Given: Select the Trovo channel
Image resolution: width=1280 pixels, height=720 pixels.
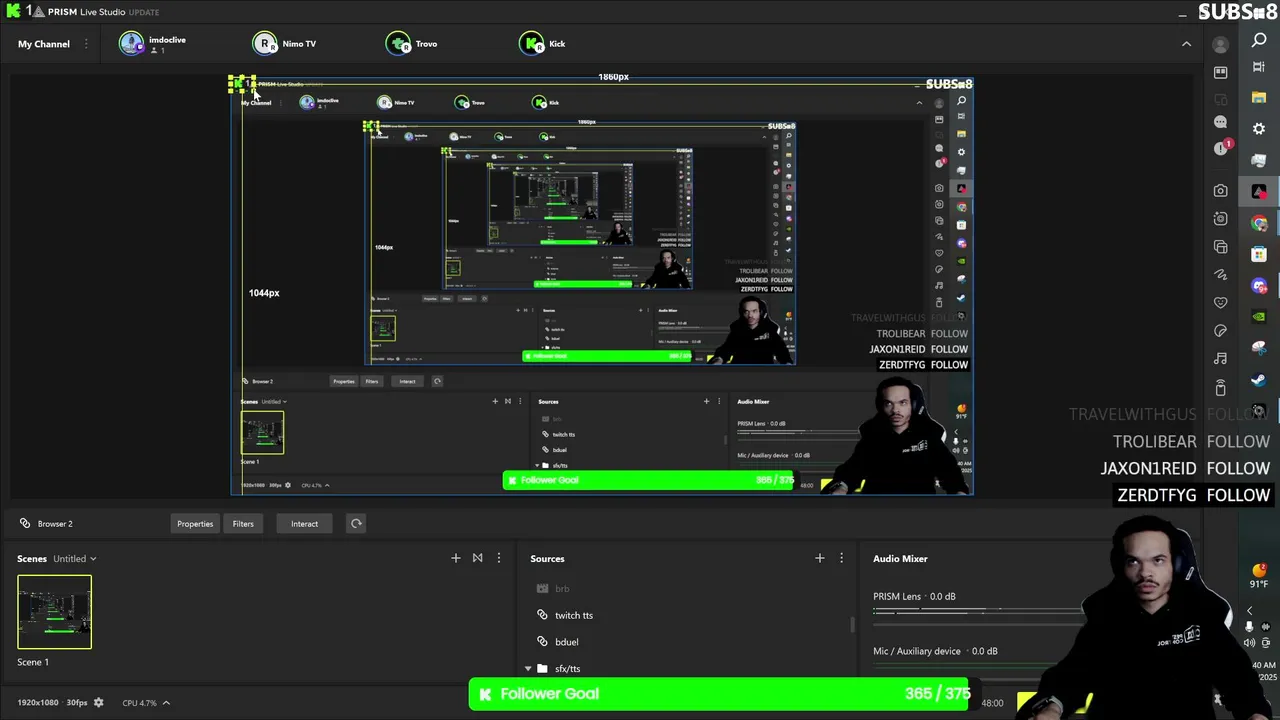Looking at the screenshot, I should coord(412,44).
